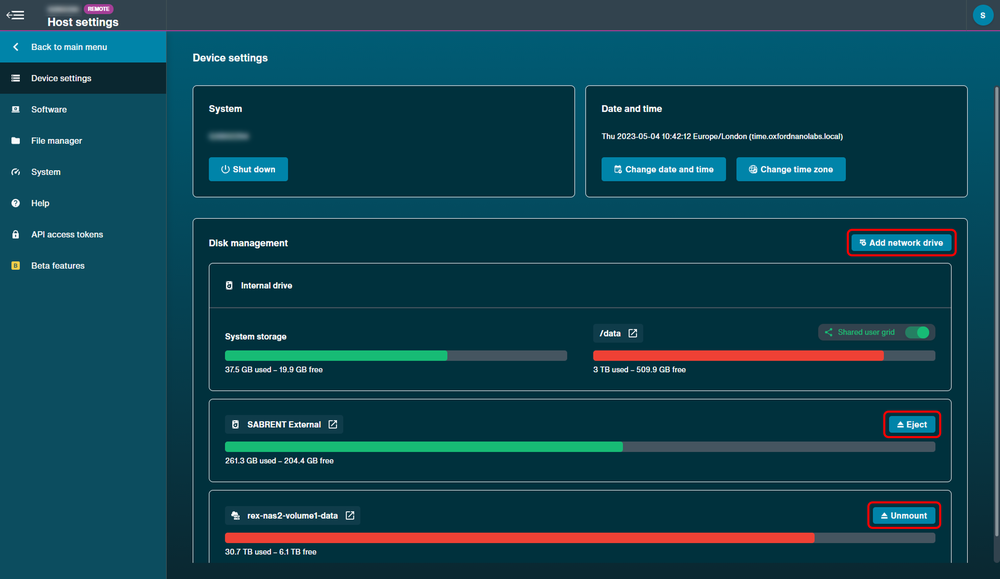This screenshot has width=1000, height=579.
Task: Click the SABRENT External usage bar
Action: coord(580,447)
